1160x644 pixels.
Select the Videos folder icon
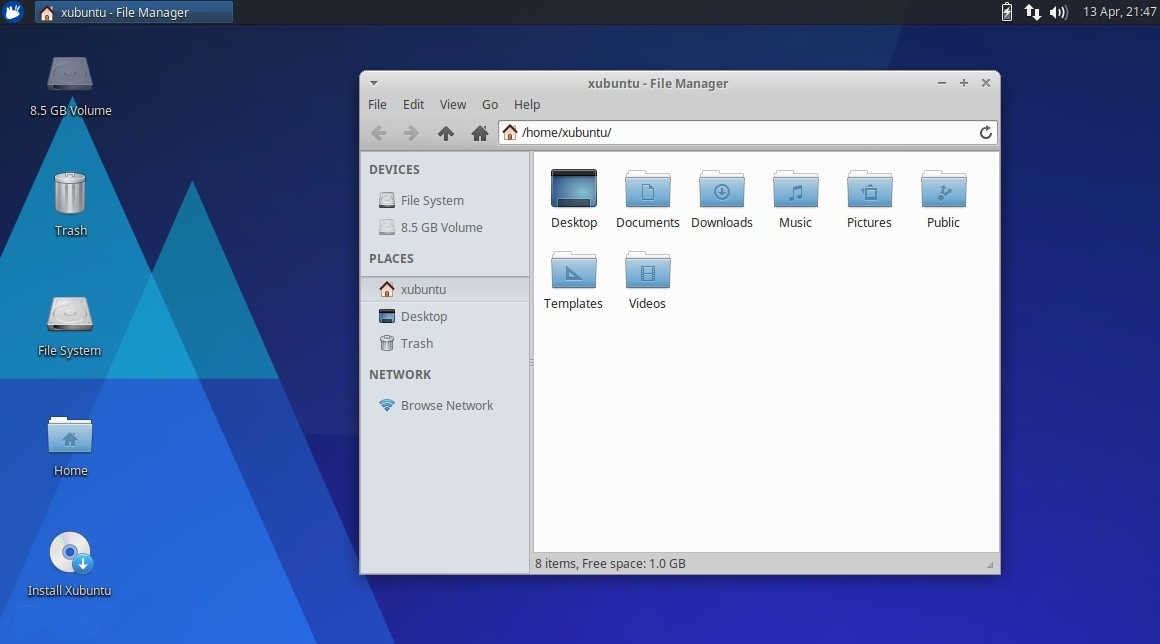click(647, 270)
